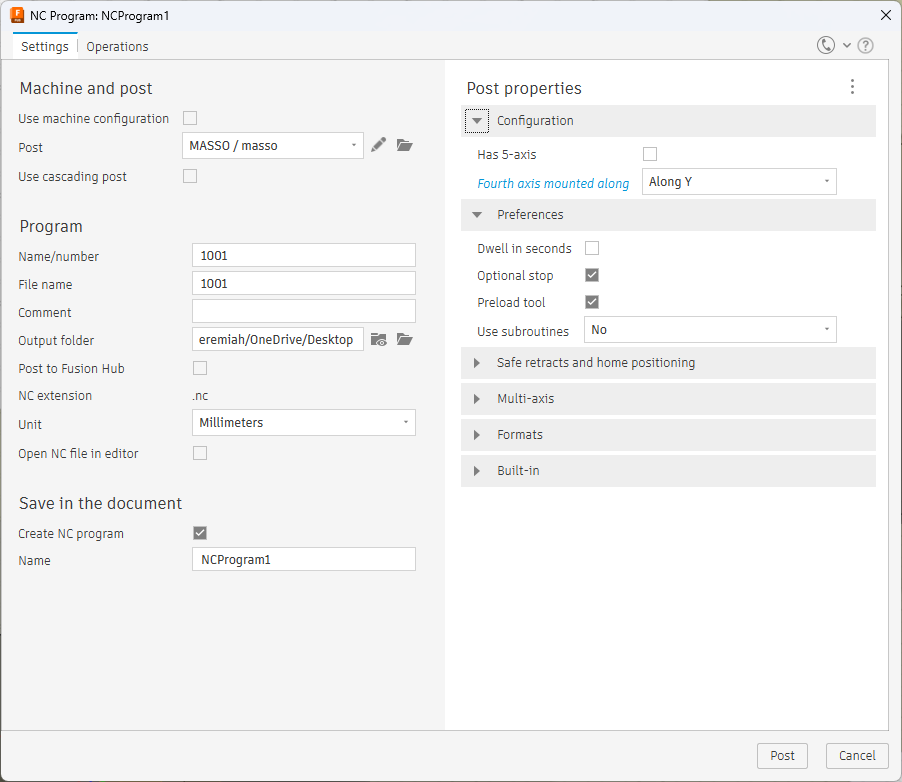Select the Settings tab
This screenshot has width=902, height=782.
coord(45,46)
